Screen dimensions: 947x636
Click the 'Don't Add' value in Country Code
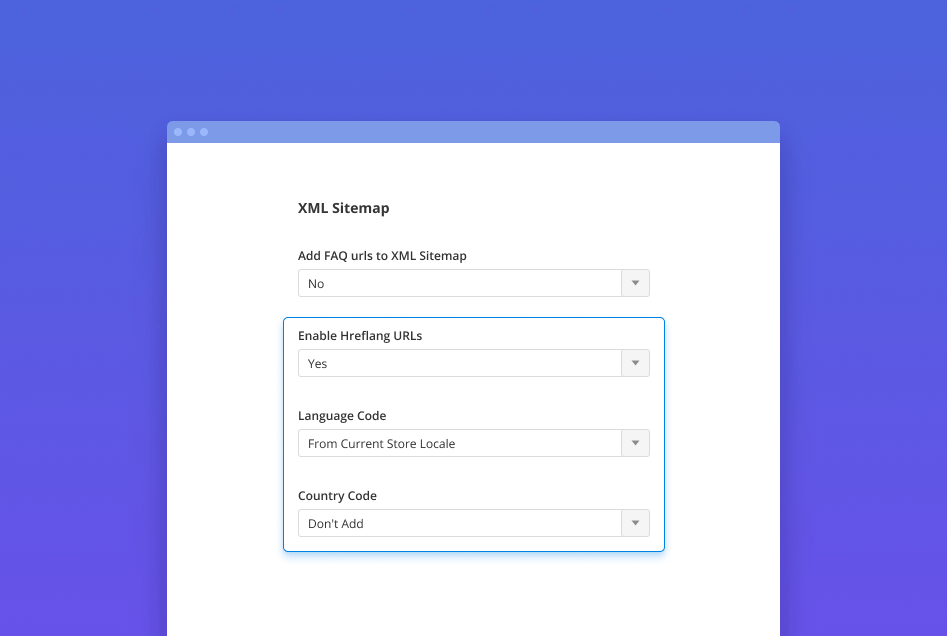click(x=336, y=524)
